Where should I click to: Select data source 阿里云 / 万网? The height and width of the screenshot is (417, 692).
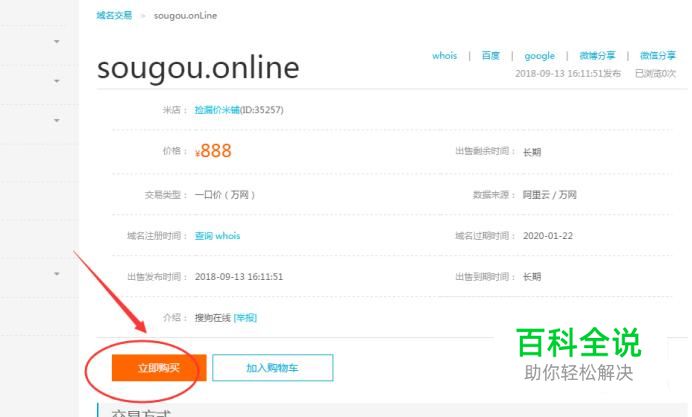(549, 195)
